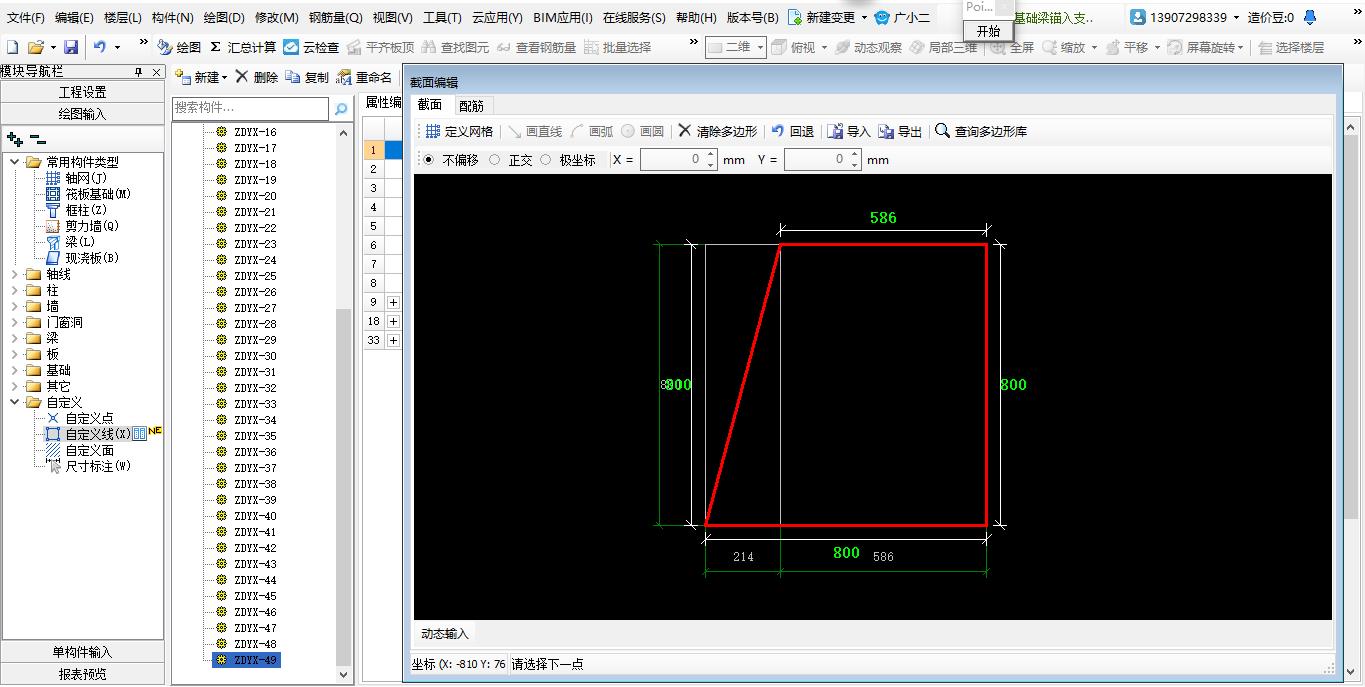Select the 不偏移 radio option
This screenshot has height=687, width=1365.
(x=429, y=159)
